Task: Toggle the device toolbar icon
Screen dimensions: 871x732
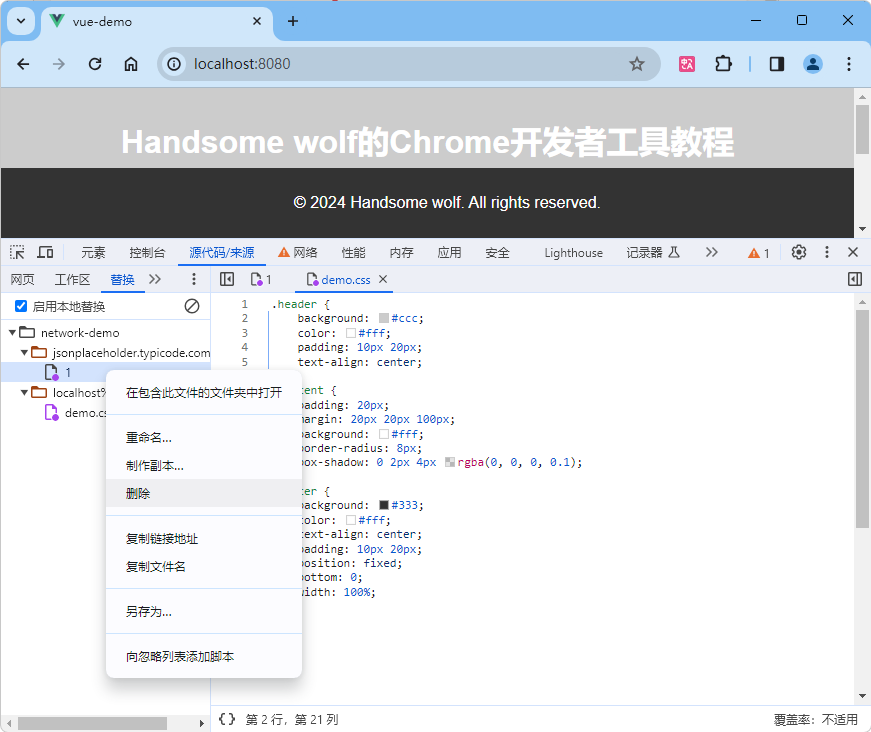Action: tap(45, 253)
